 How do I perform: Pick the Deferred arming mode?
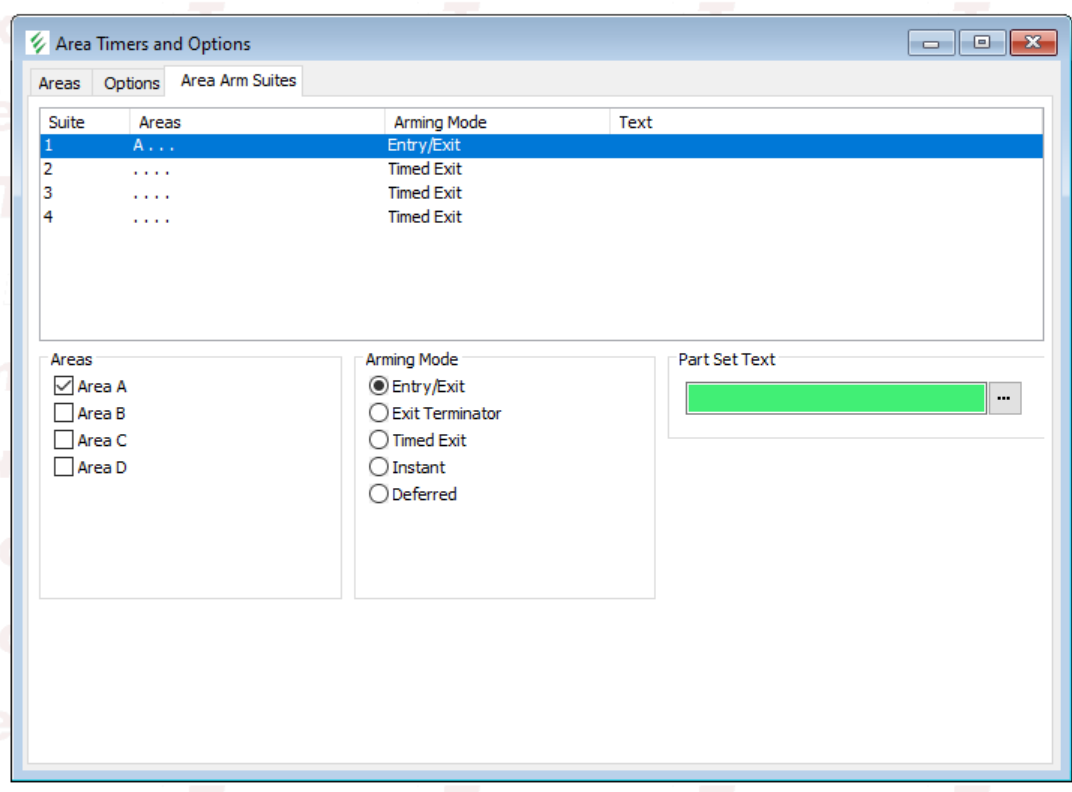pos(379,494)
